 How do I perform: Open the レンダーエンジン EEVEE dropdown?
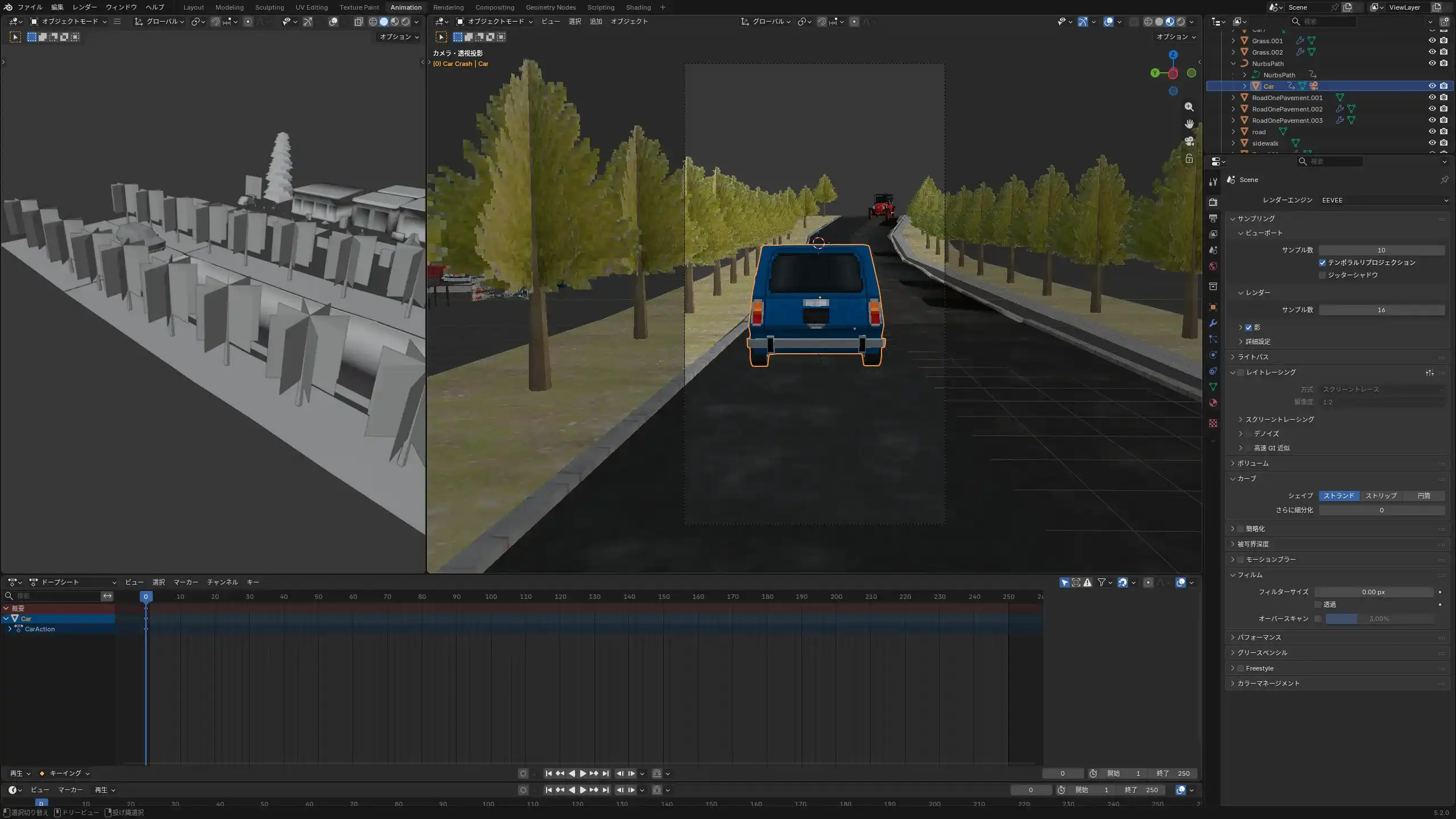pyautogui.click(x=1384, y=200)
